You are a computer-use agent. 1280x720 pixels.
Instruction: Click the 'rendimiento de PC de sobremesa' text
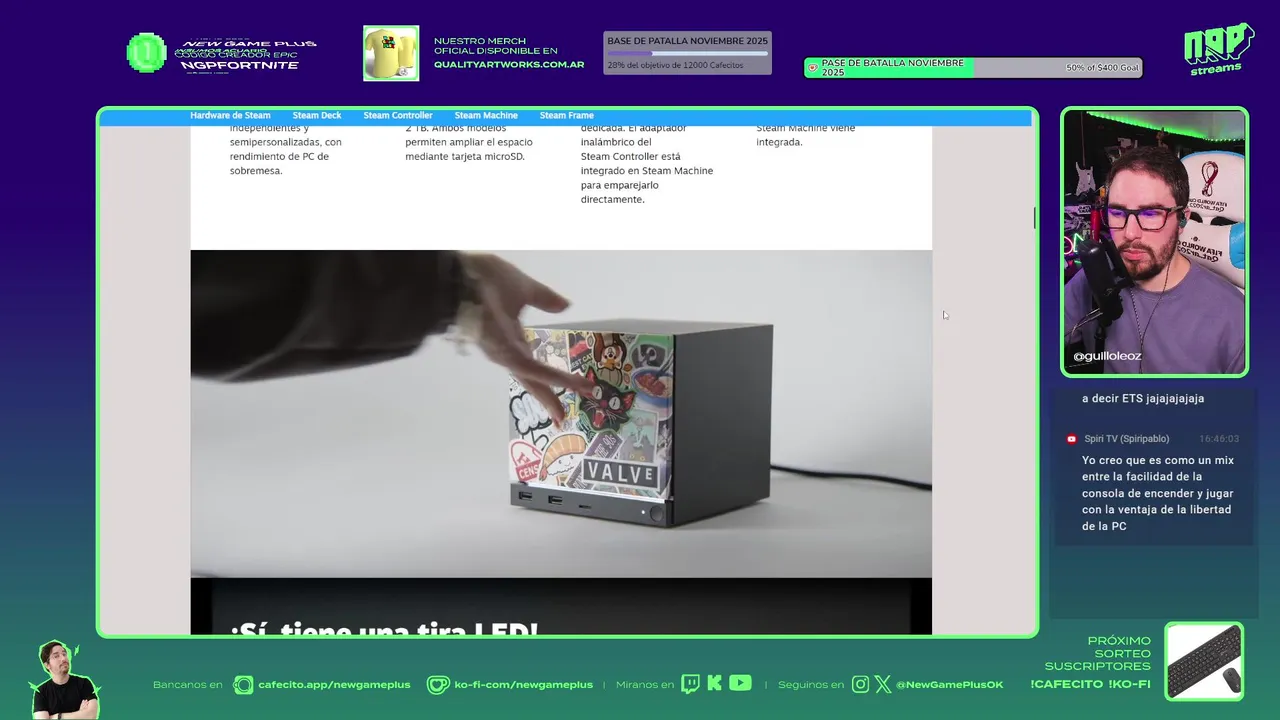[279, 163]
